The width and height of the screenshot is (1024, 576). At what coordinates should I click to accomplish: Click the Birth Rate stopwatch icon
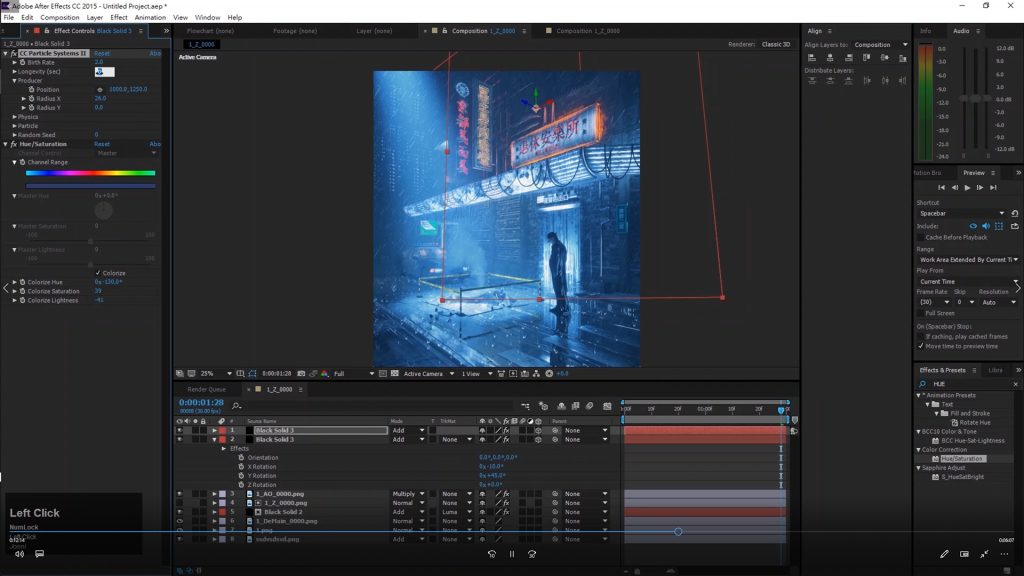click(21, 62)
